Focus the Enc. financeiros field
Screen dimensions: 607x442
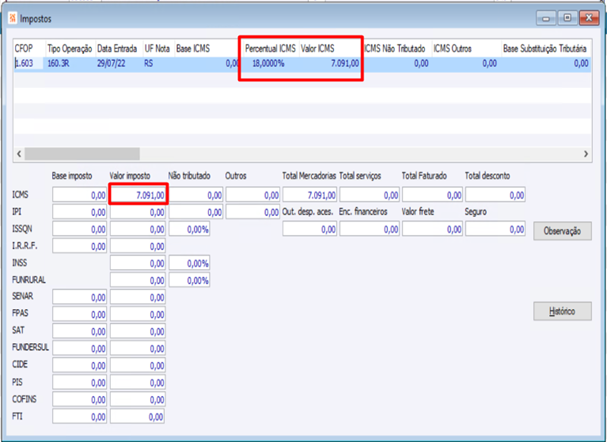click(369, 229)
